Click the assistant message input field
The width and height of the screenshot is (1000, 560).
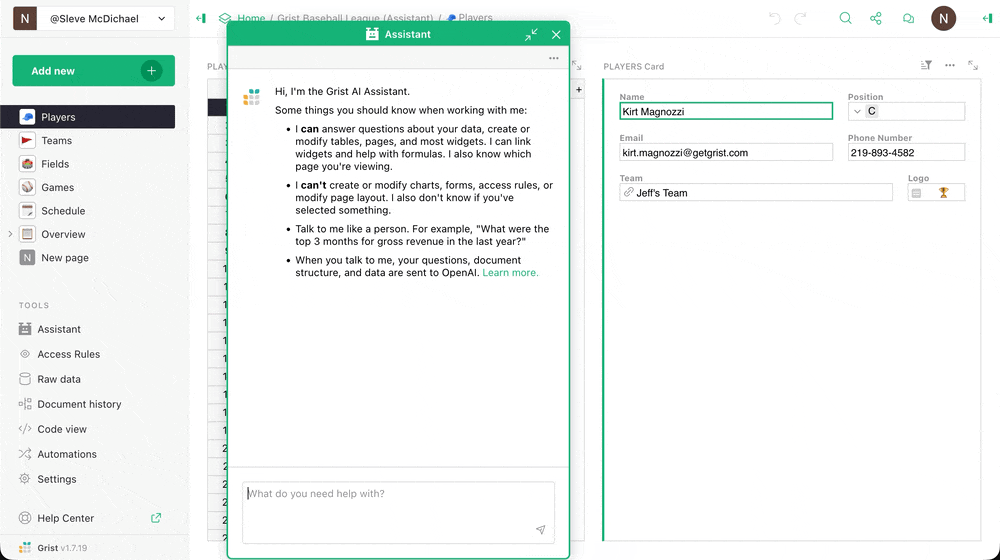tap(398, 512)
